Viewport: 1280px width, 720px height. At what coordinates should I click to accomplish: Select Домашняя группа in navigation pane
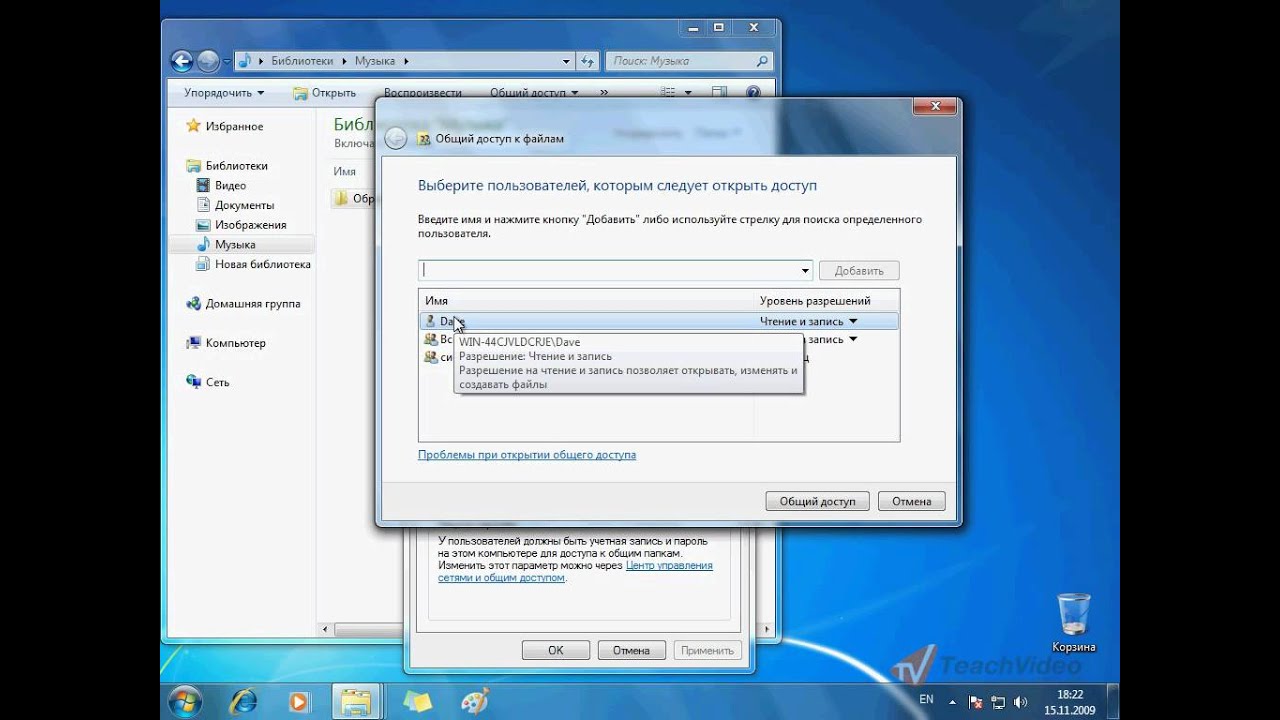pyautogui.click(x=252, y=303)
